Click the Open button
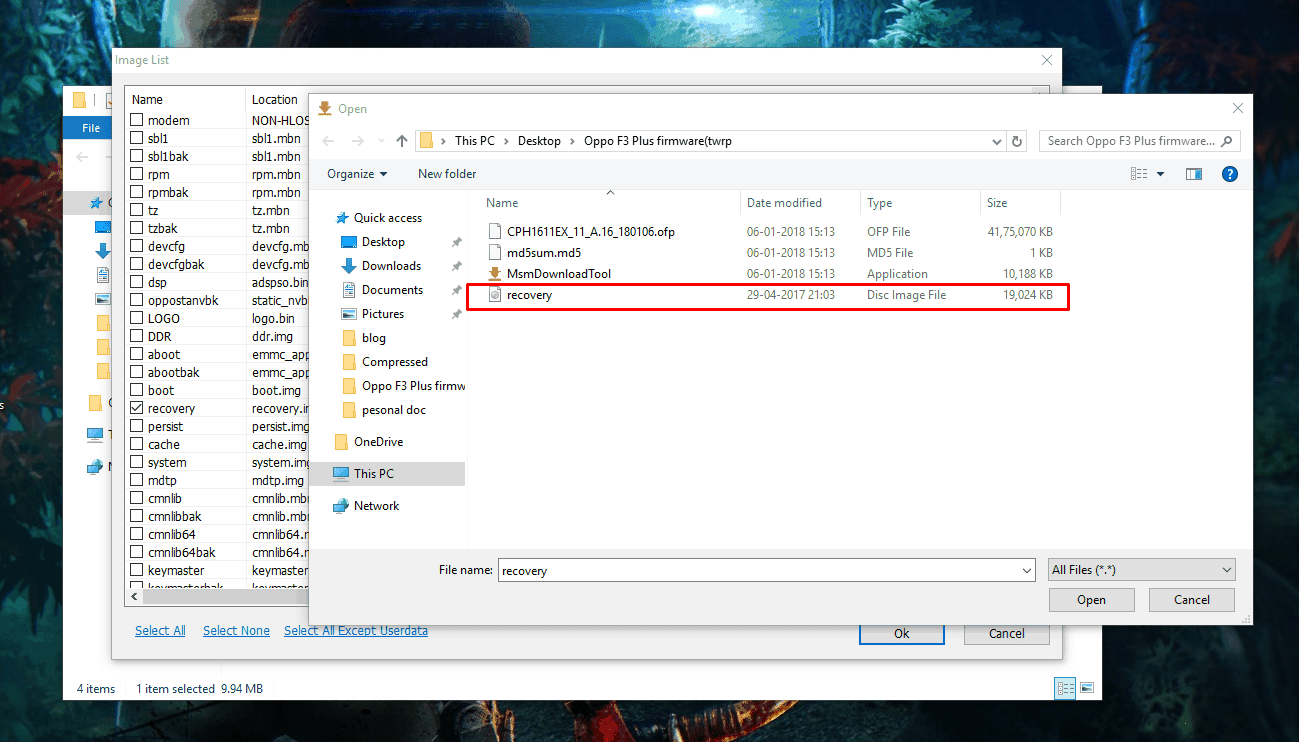 pyautogui.click(x=1091, y=600)
